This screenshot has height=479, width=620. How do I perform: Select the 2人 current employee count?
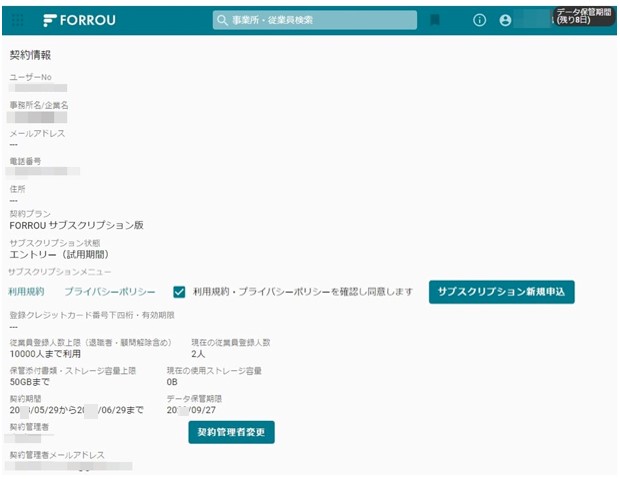(198, 354)
